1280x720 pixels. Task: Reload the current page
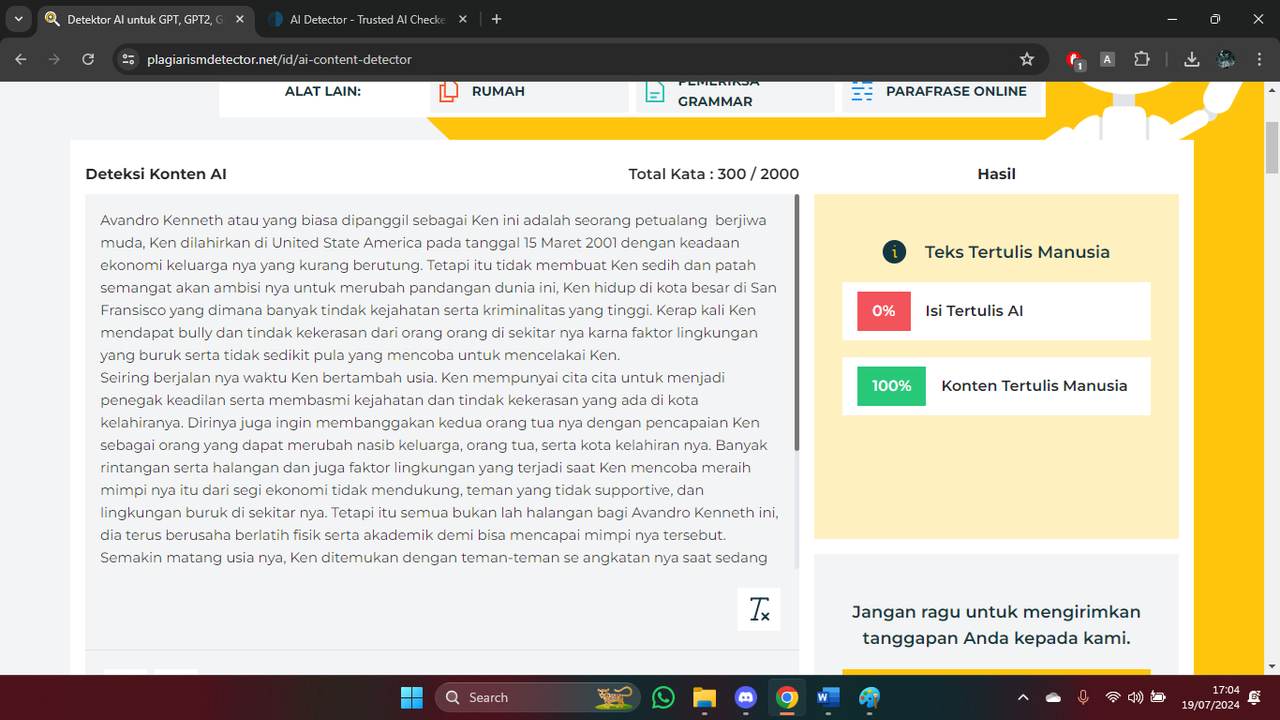click(x=88, y=59)
